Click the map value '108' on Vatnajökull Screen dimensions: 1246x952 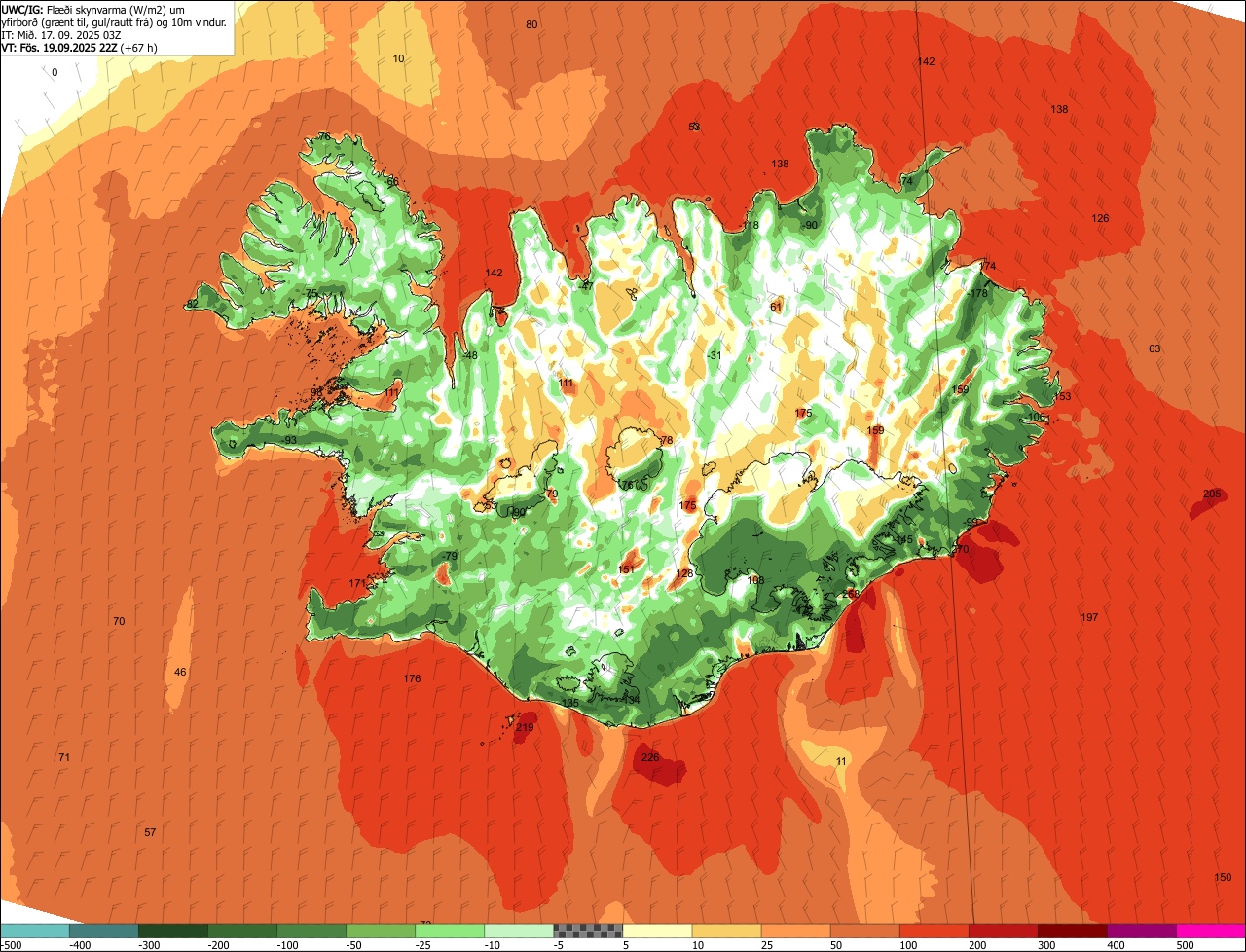tap(755, 580)
